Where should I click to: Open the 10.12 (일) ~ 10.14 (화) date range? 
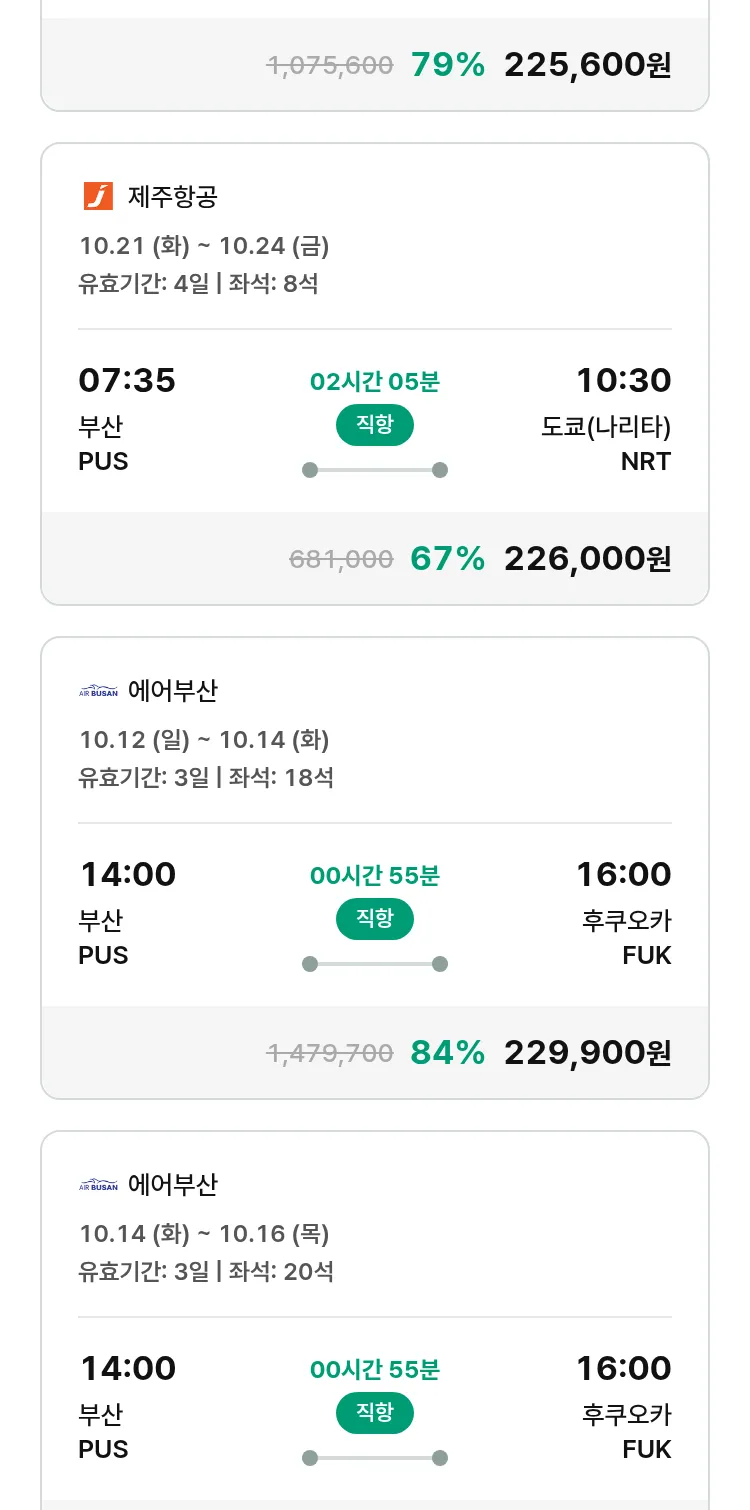[x=204, y=740]
